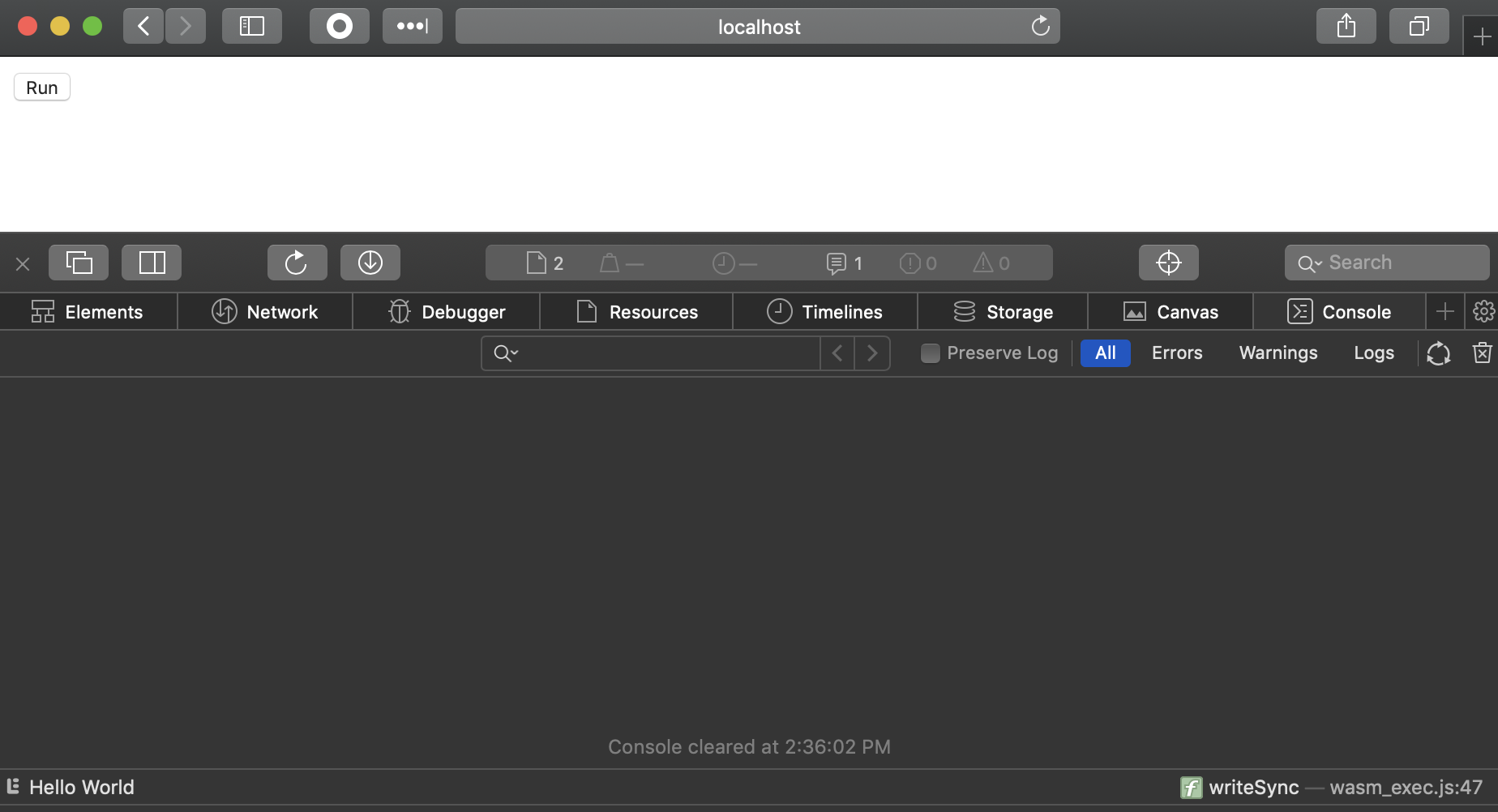Switch to the Timelines tab
1498x812 pixels.
point(825,312)
